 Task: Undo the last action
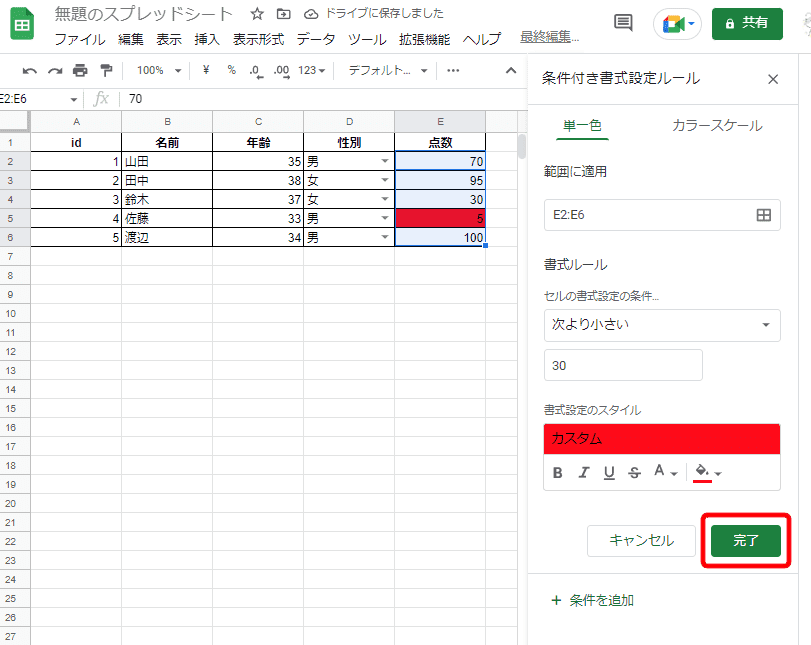(31, 70)
